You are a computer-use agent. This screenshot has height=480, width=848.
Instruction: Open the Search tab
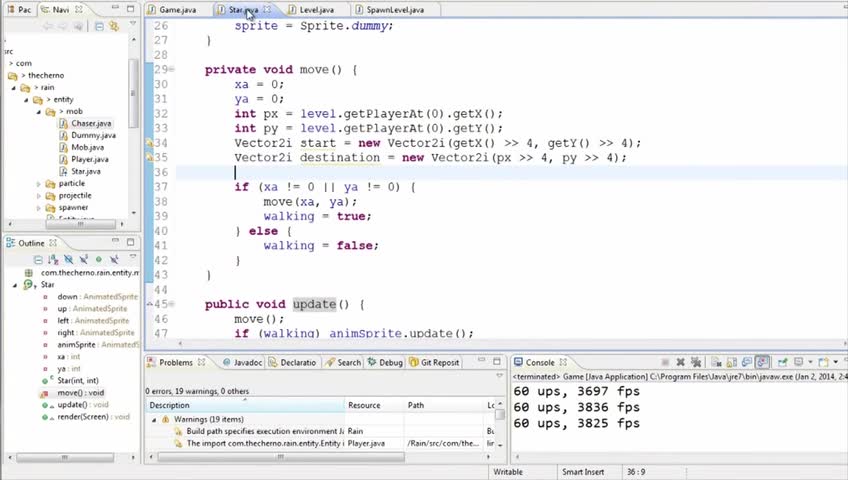343,362
